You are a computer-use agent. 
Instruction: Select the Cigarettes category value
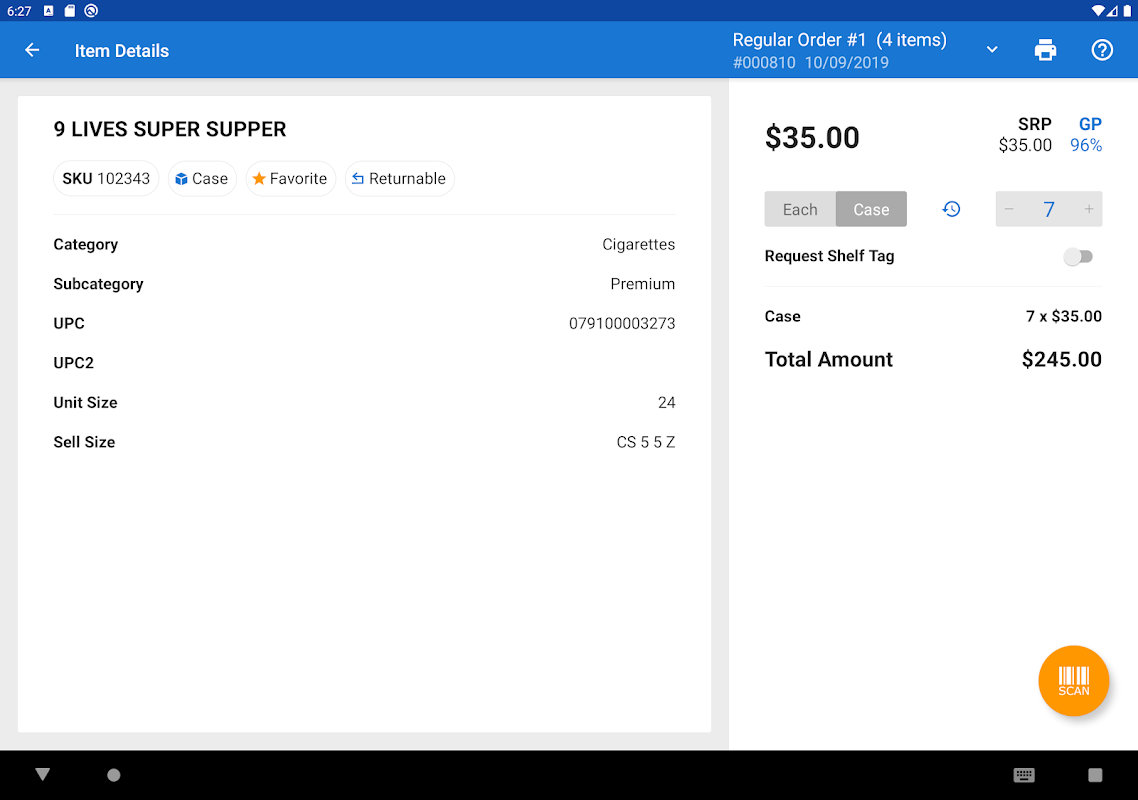click(639, 245)
